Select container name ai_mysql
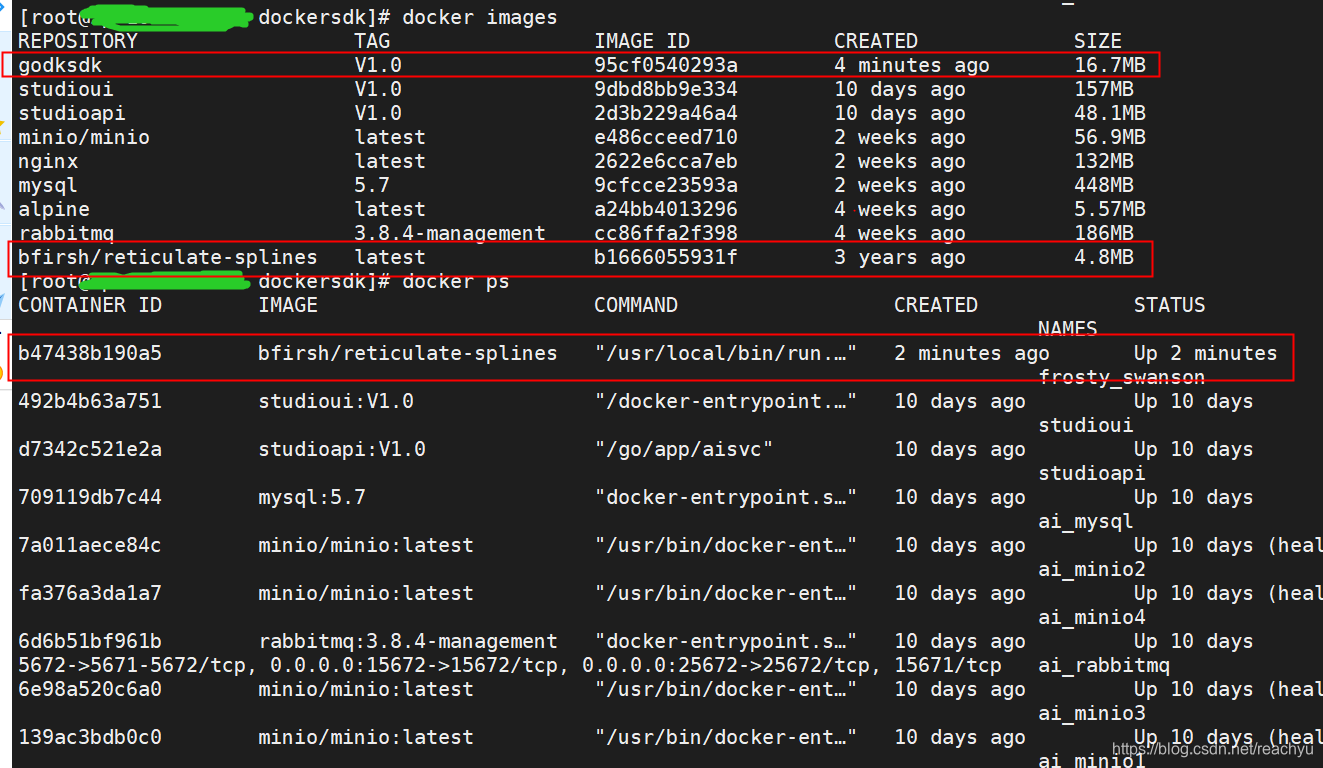1323x768 pixels. click(1086, 521)
